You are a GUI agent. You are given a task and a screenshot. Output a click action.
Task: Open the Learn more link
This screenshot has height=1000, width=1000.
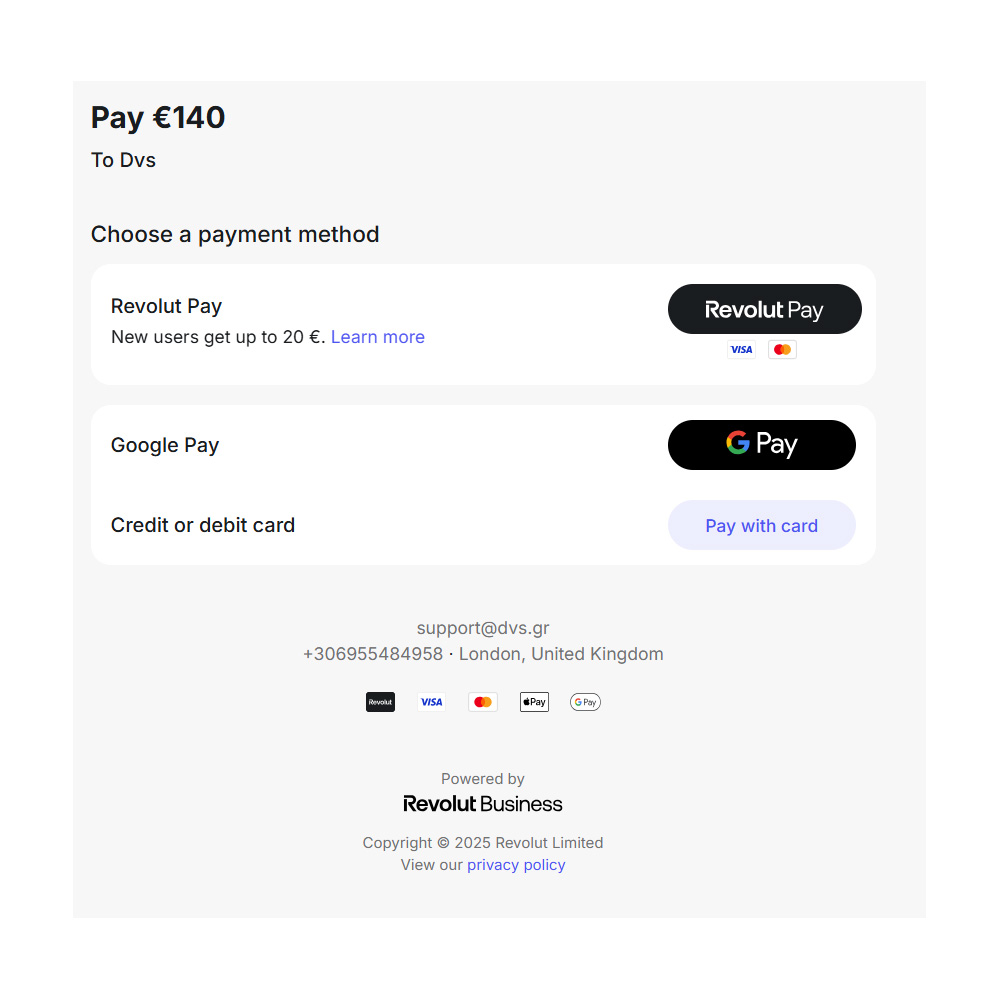pyautogui.click(x=377, y=337)
